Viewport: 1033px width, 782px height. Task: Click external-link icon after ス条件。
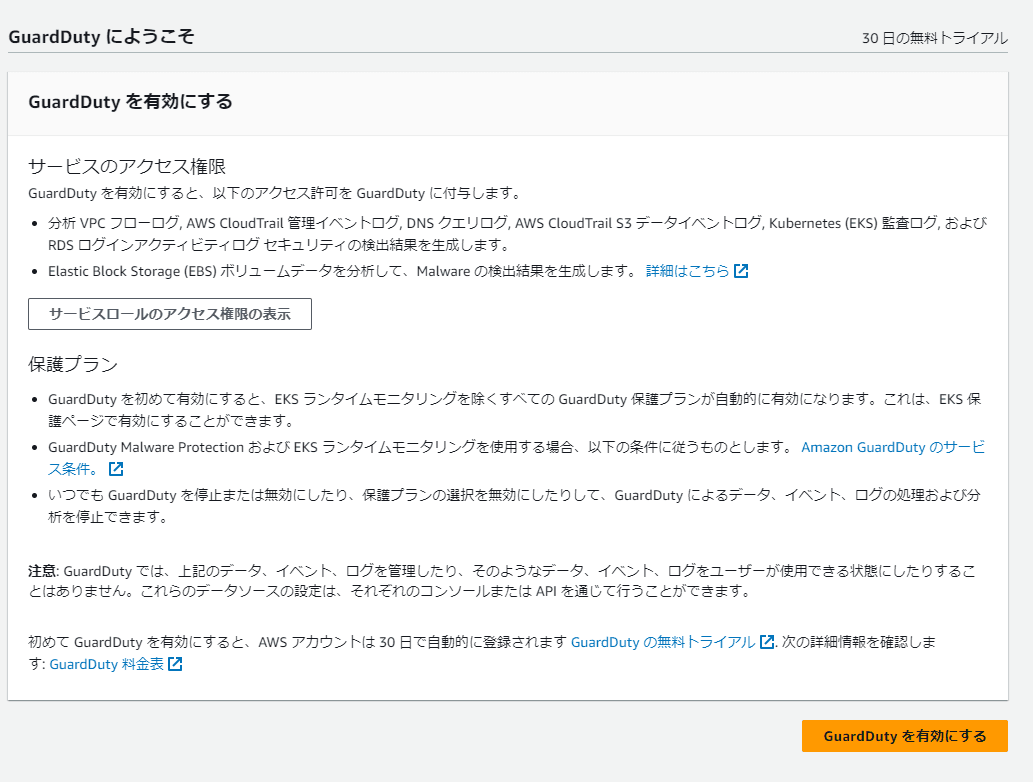click(116, 469)
